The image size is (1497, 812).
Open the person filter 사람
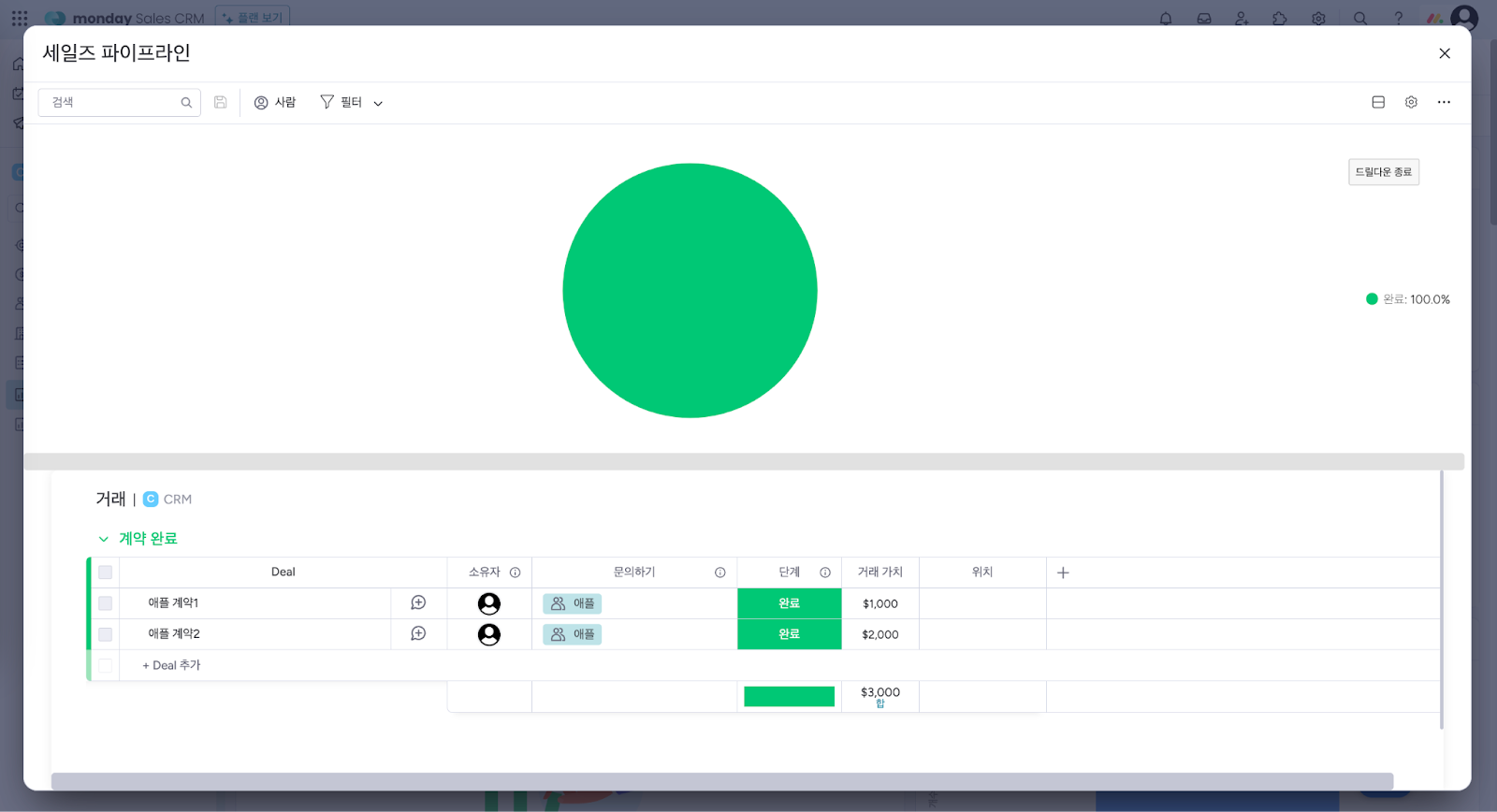pyautogui.click(x=275, y=102)
